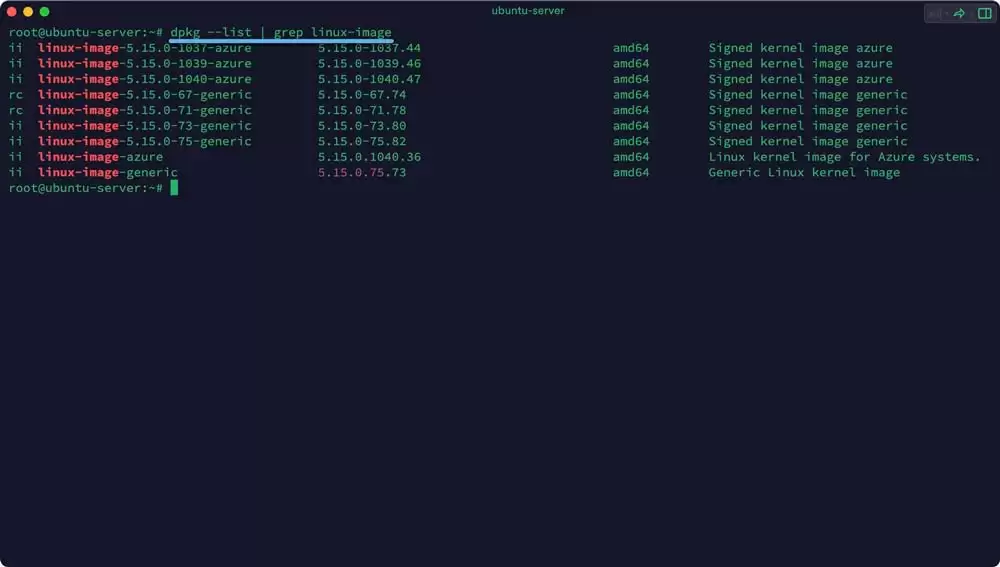The image size is (1000, 567).
Task: Click amd64 in the linux-image-azure row
Action: click(631, 157)
